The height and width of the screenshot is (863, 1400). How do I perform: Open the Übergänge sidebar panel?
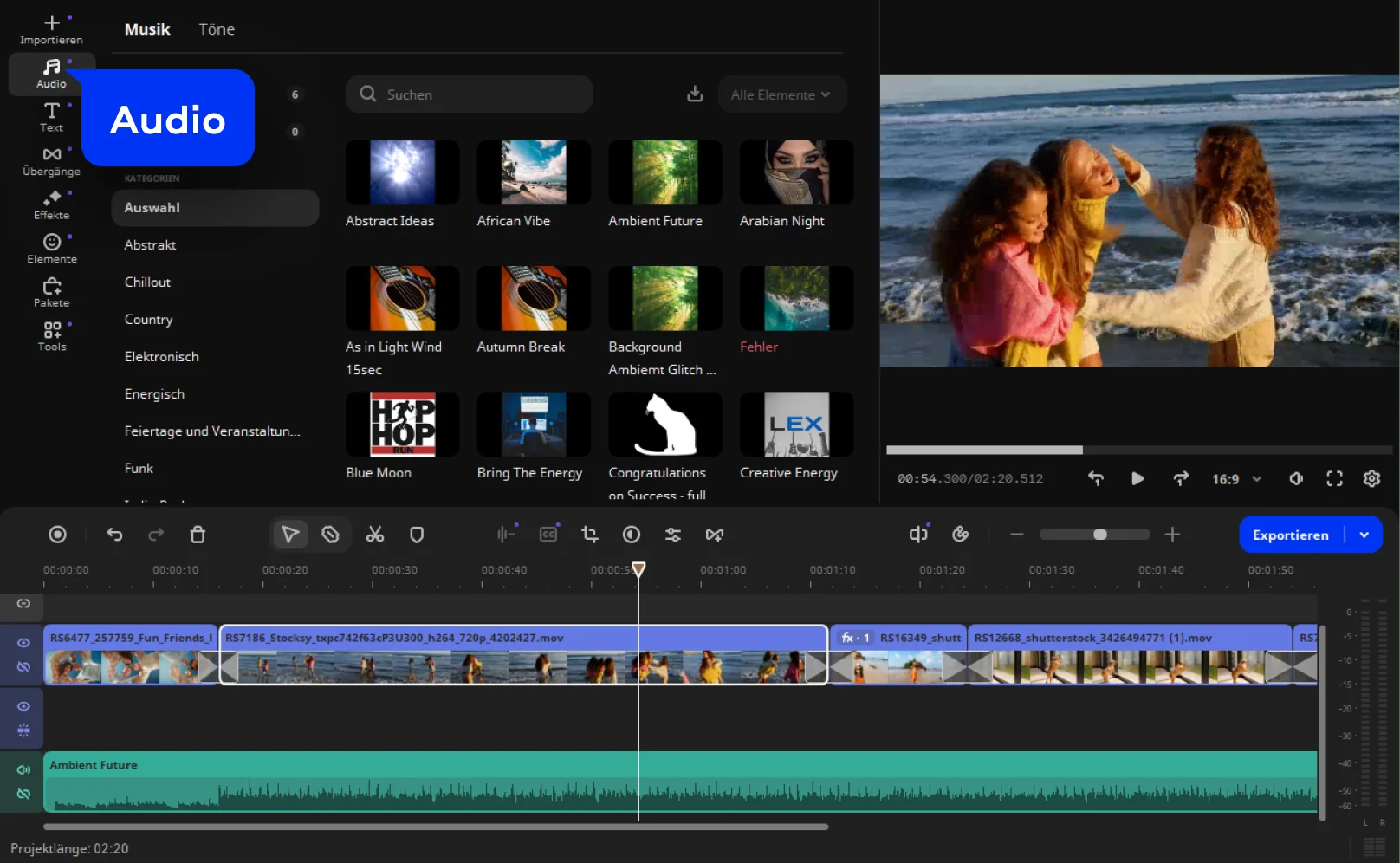tap(51, 160)
